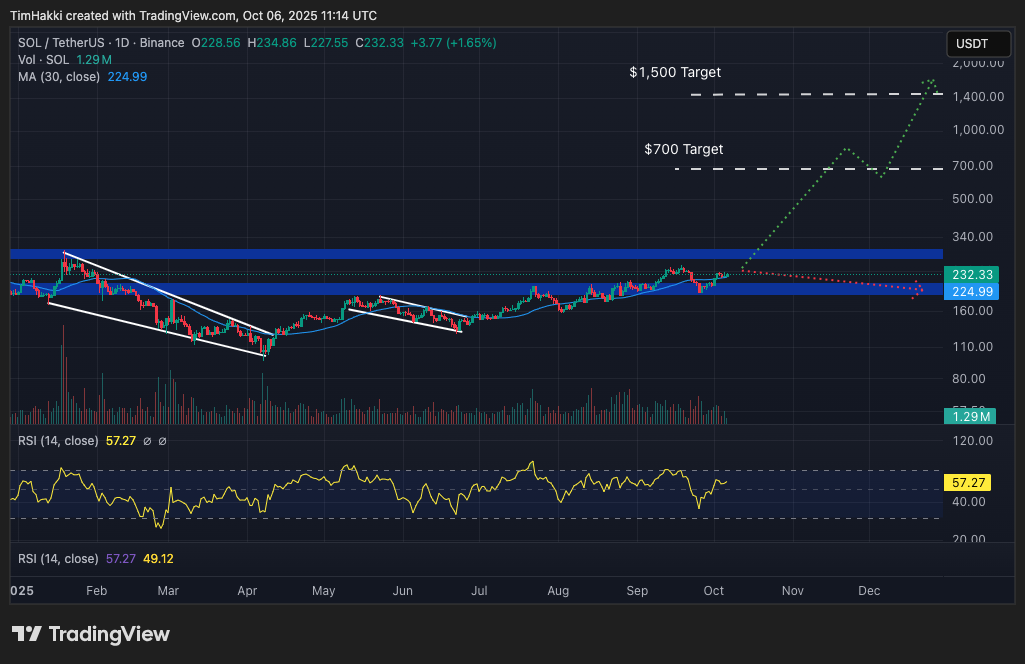
Task: Click the first null symbol beside RSI 57.27
Action: click(x=147, y=441)
